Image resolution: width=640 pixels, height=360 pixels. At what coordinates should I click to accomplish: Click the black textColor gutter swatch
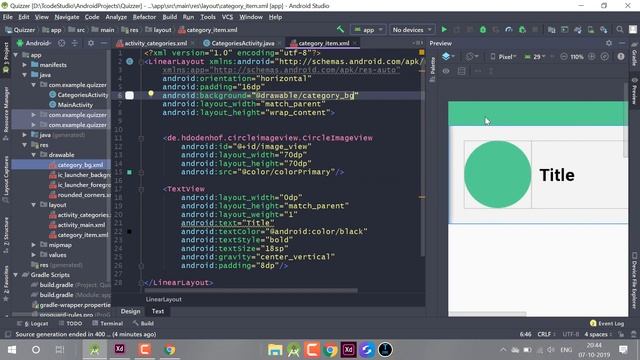click(x=129, y=231)
